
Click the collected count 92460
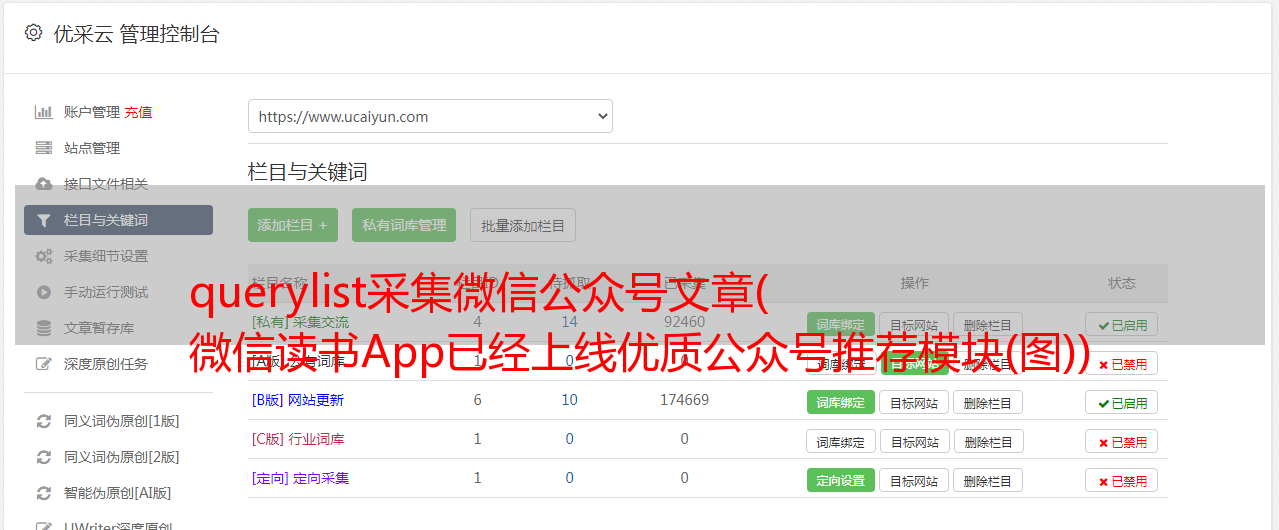pos(684,322)
